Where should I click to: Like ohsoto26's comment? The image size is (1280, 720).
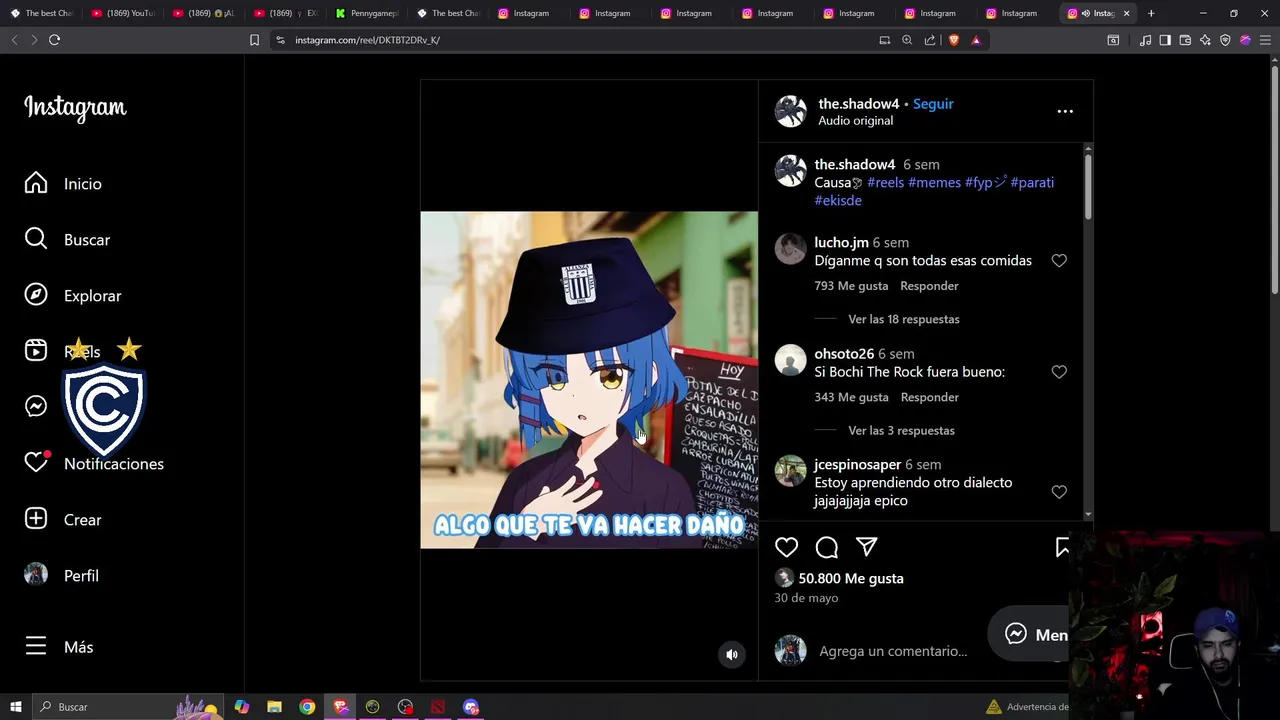[1059, 372]
